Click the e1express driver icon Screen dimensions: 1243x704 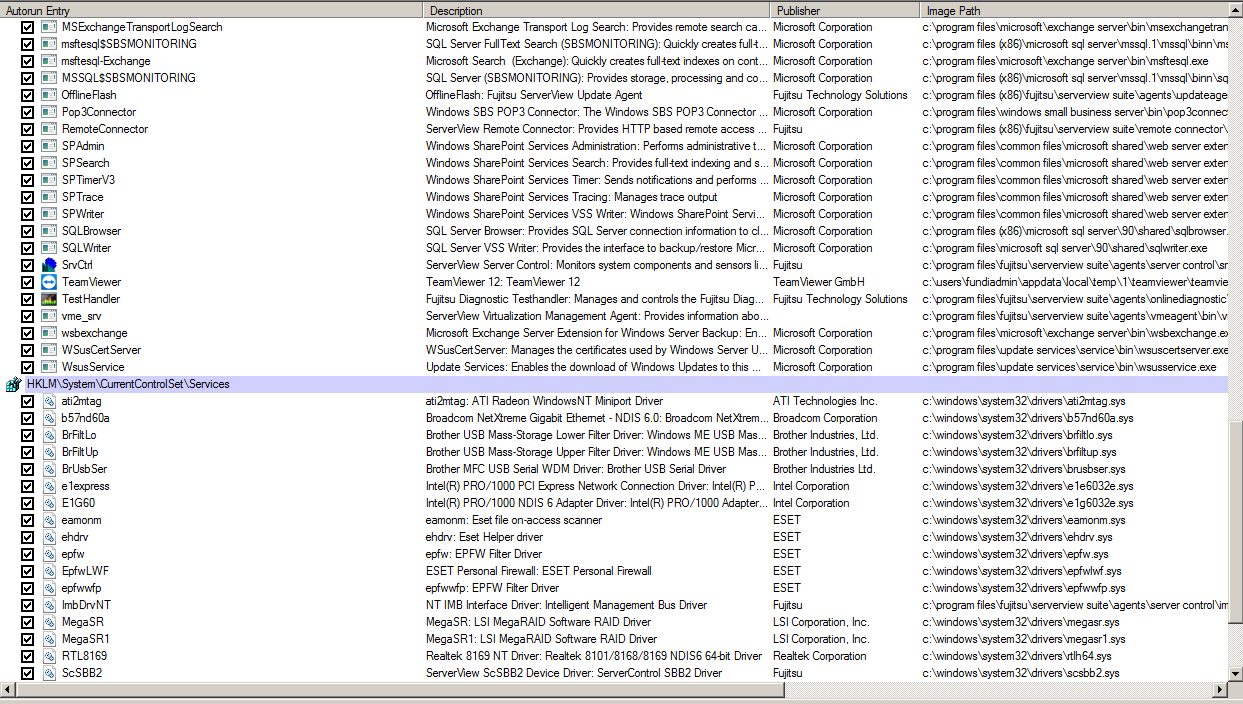(49, 486)
